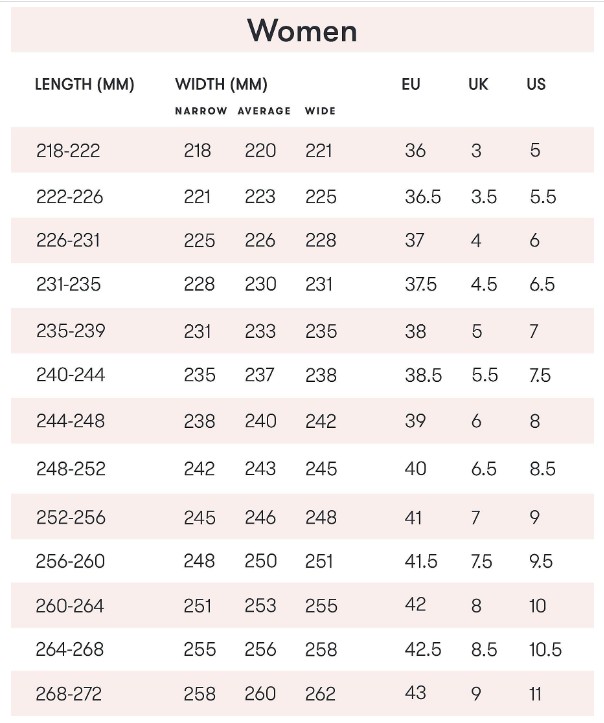The height and width of the screenshot is (723, 604).
Task: Click the LENGTH (MM) column header
Action: [x=84, y=84]
